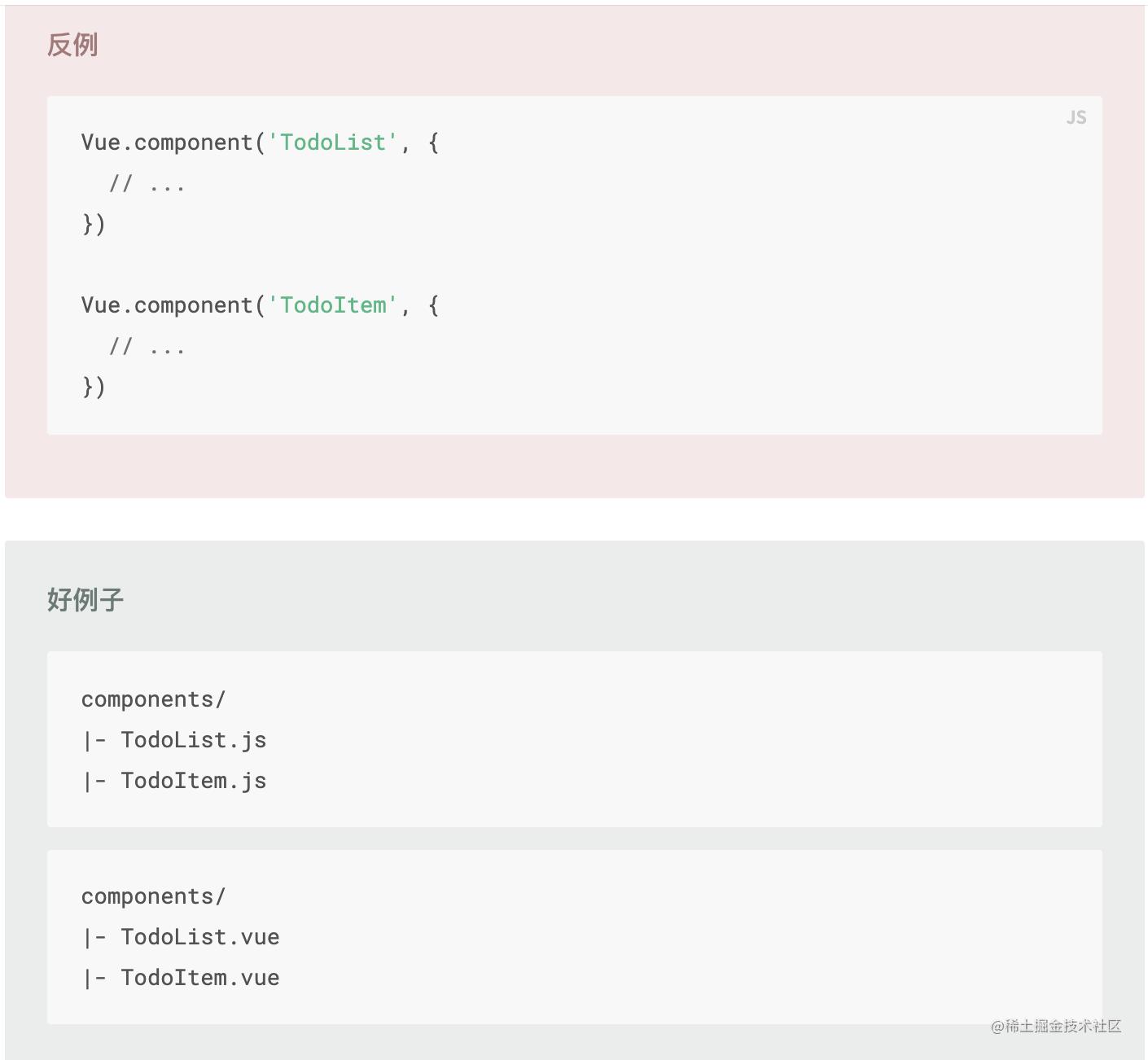Click the 反例 heading

tap(72, 45)
